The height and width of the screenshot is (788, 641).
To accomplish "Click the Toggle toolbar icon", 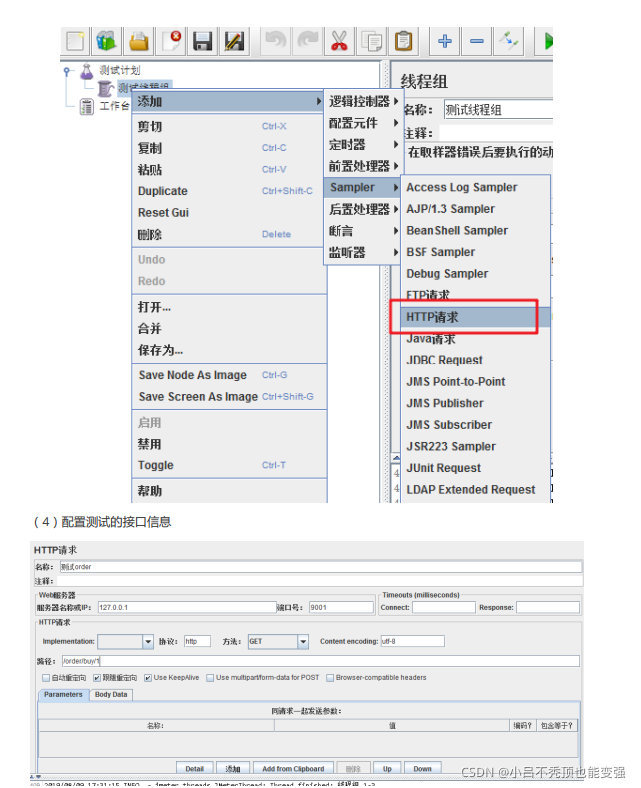I will click(509, 41).
